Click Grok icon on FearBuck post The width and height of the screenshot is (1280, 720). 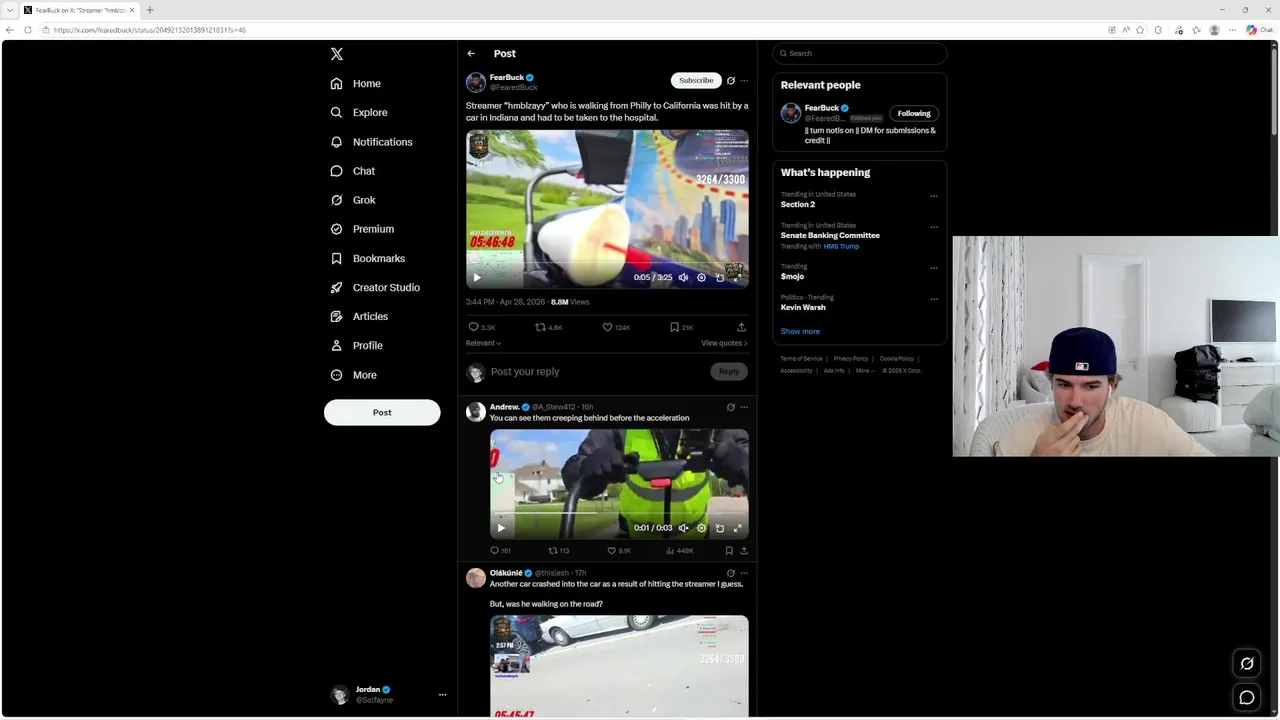[730, 80]
